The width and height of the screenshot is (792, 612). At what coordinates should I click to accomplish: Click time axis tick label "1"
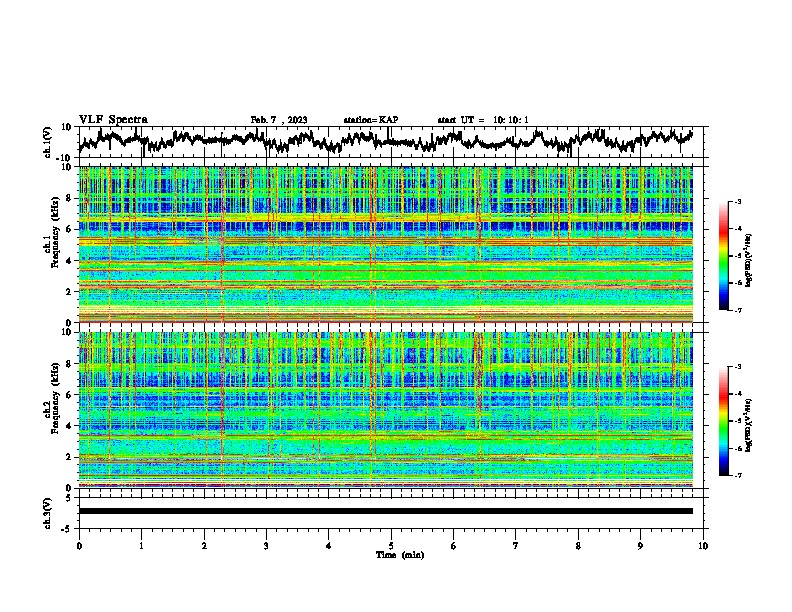point(141,546)
